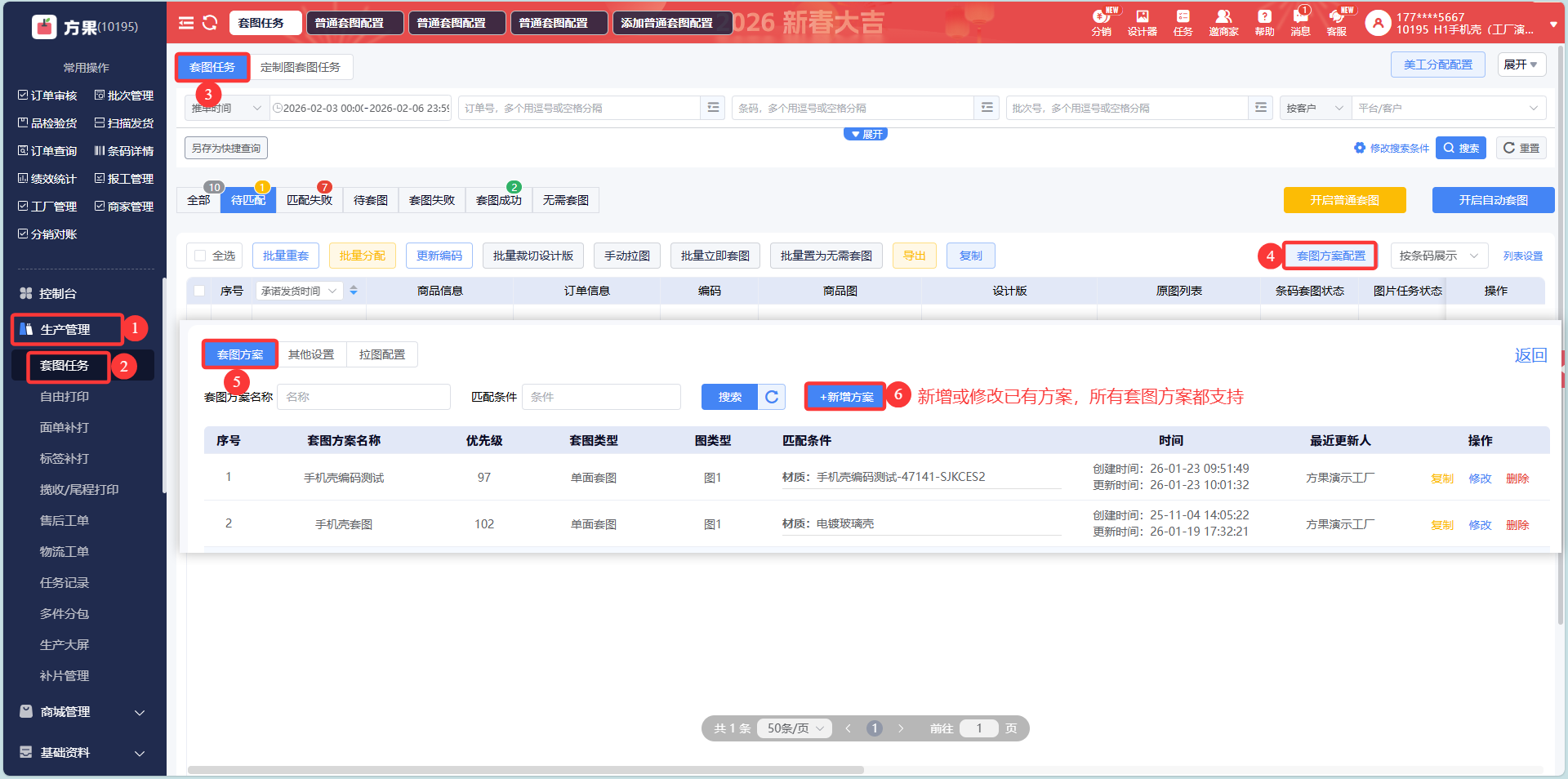Toggle the 全选 select-all checkbox
Image resolution: width=1568 pixels, height=779 pixels.
200,256
